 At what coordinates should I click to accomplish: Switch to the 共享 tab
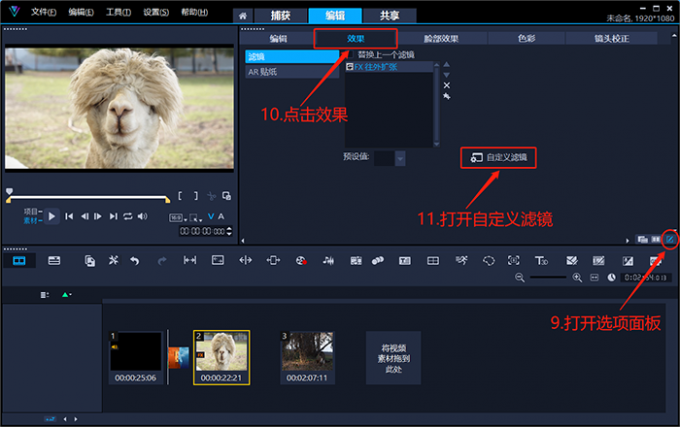click(389, 16)
